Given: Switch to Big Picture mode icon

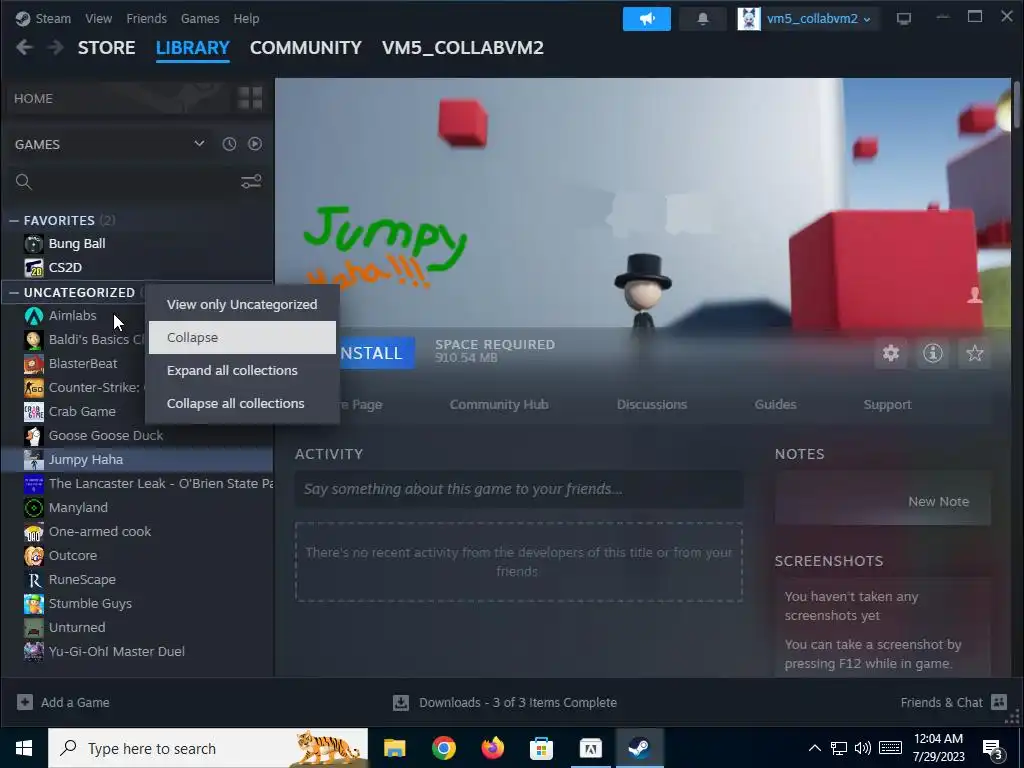Looking at the screenshot, I should pyautogui.click(x=904, y=19).
